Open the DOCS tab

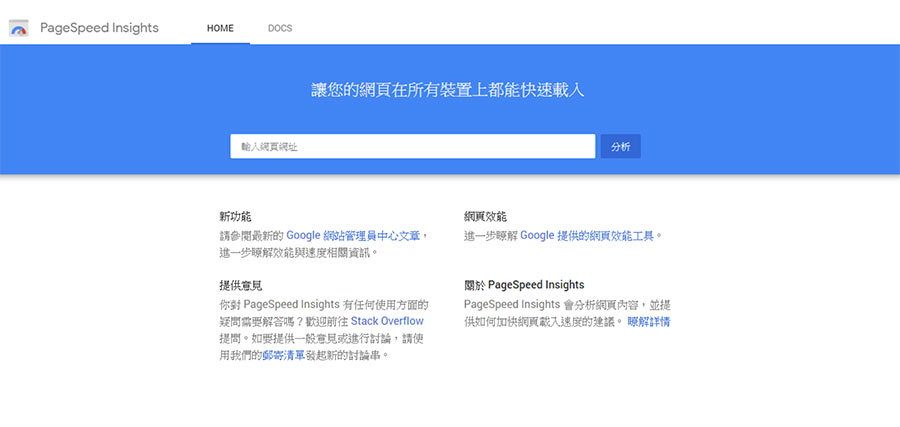(280, 28)
